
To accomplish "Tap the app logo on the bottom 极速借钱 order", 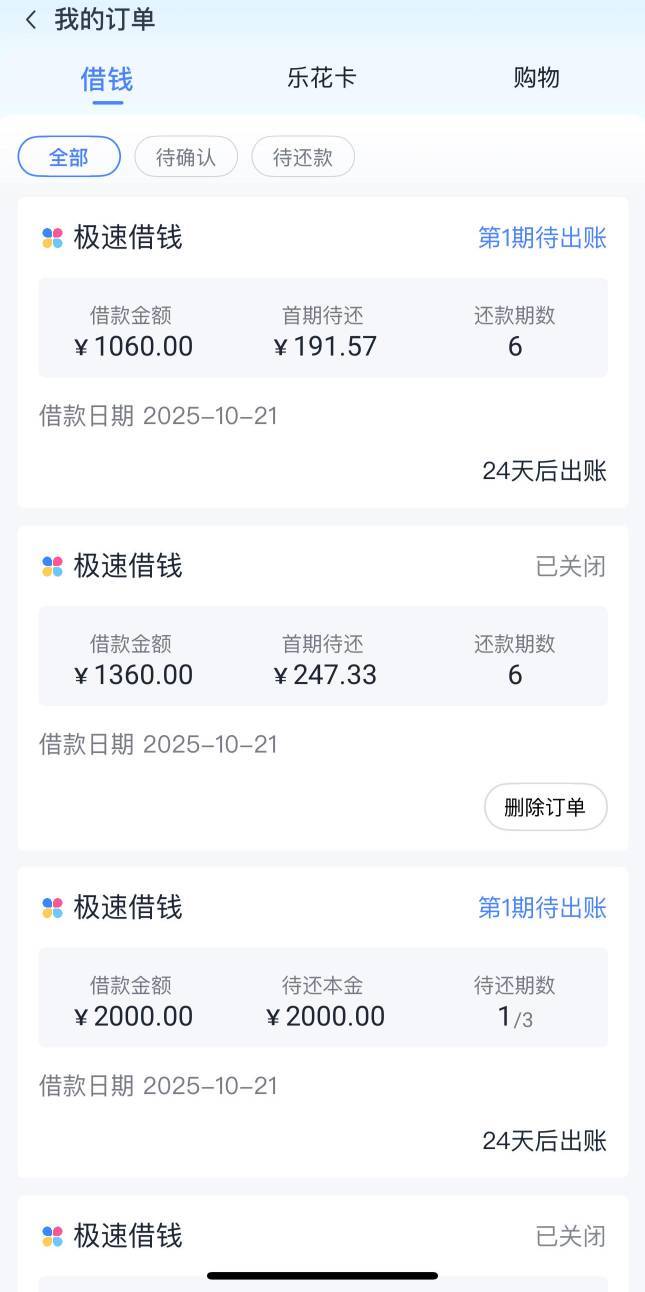I will point(52,1236).
